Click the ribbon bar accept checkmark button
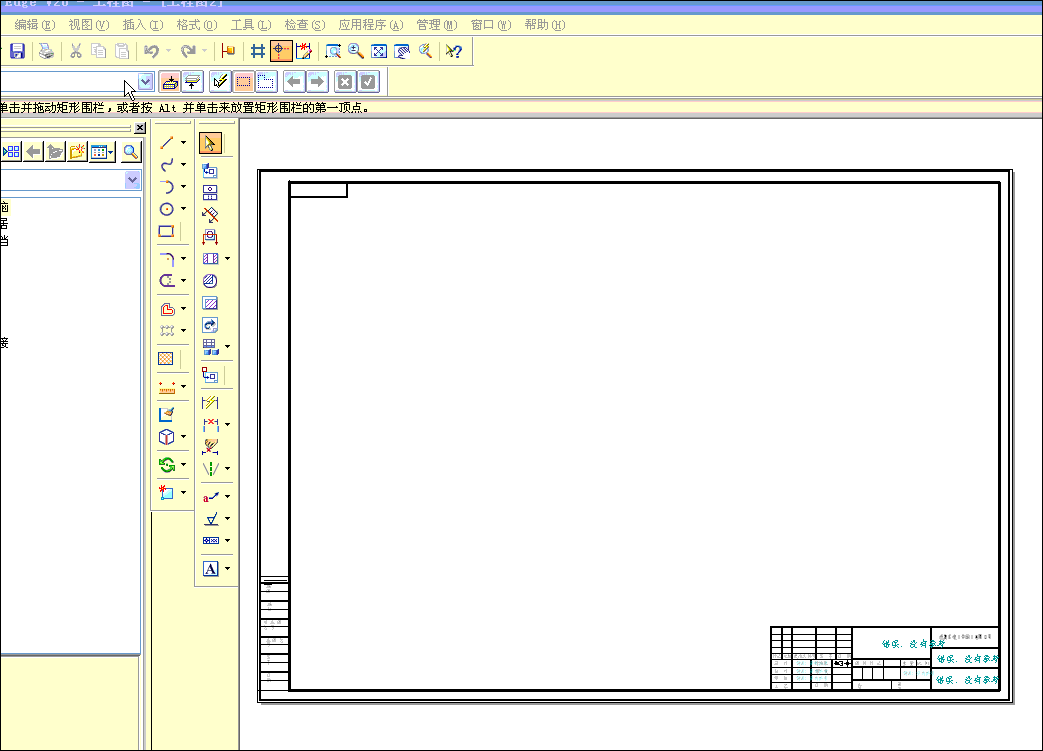This screenshot has width=1043, height=751. click(x=367, y=82)
